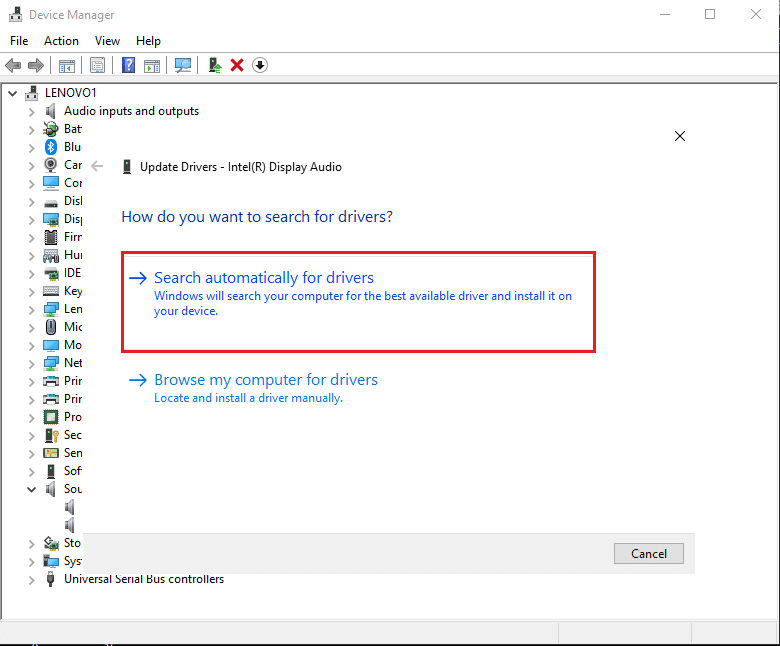
Task: Expand the IDE node chevron
Action: pos(31,274)
